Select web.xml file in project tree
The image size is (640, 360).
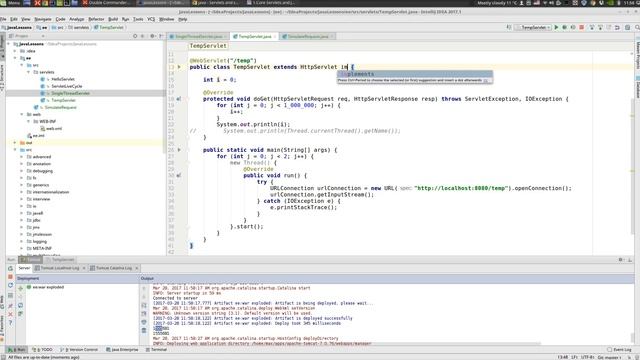(54, 129)
